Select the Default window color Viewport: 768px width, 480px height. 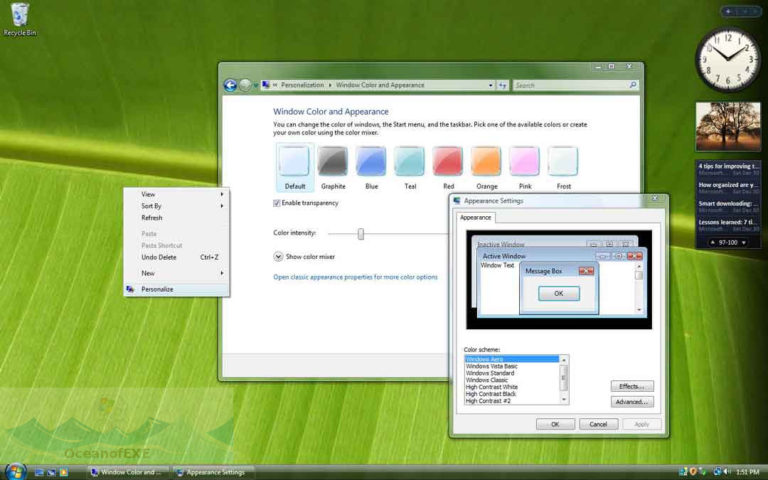click(x=295, y=168)
